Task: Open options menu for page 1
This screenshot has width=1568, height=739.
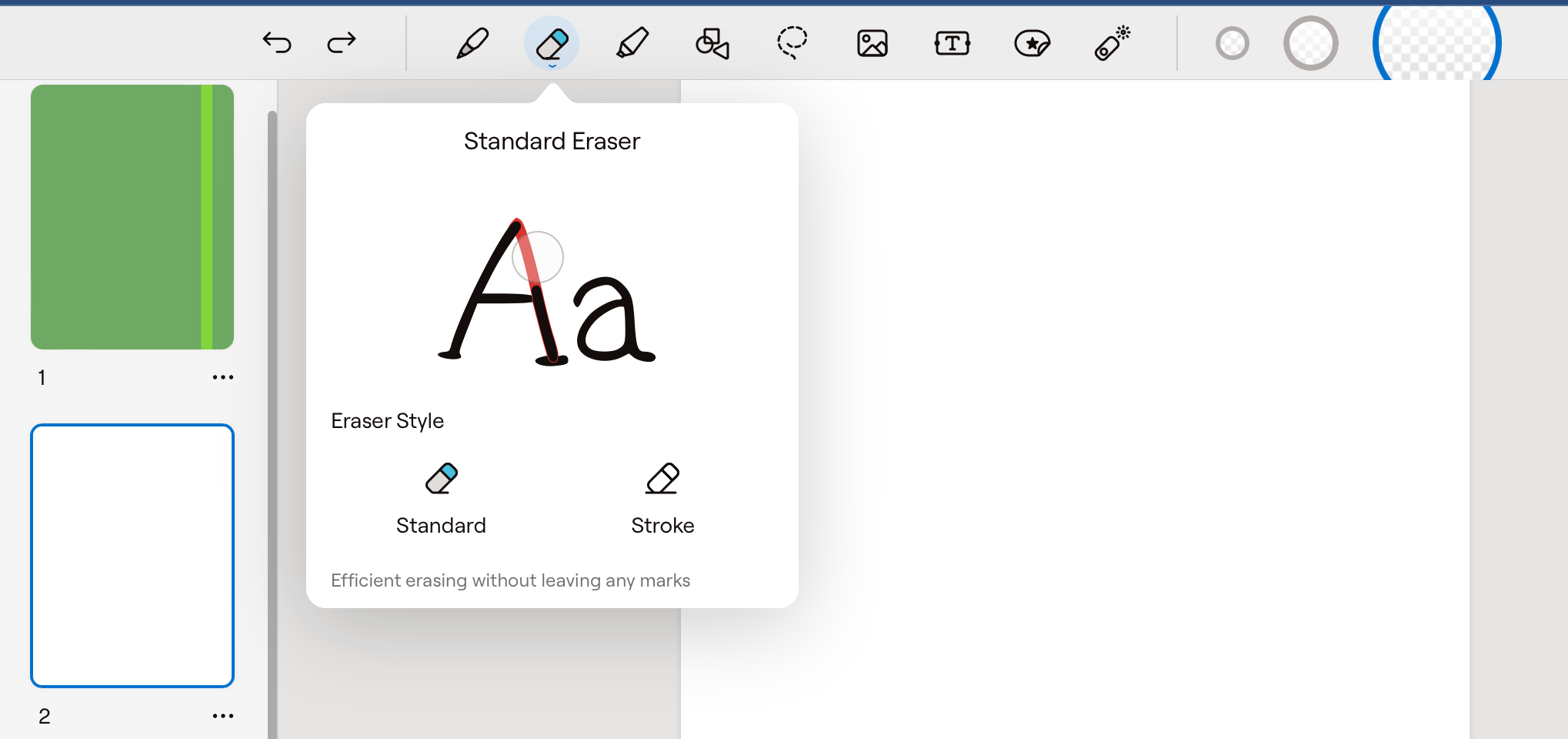Action: pos(223,376)
